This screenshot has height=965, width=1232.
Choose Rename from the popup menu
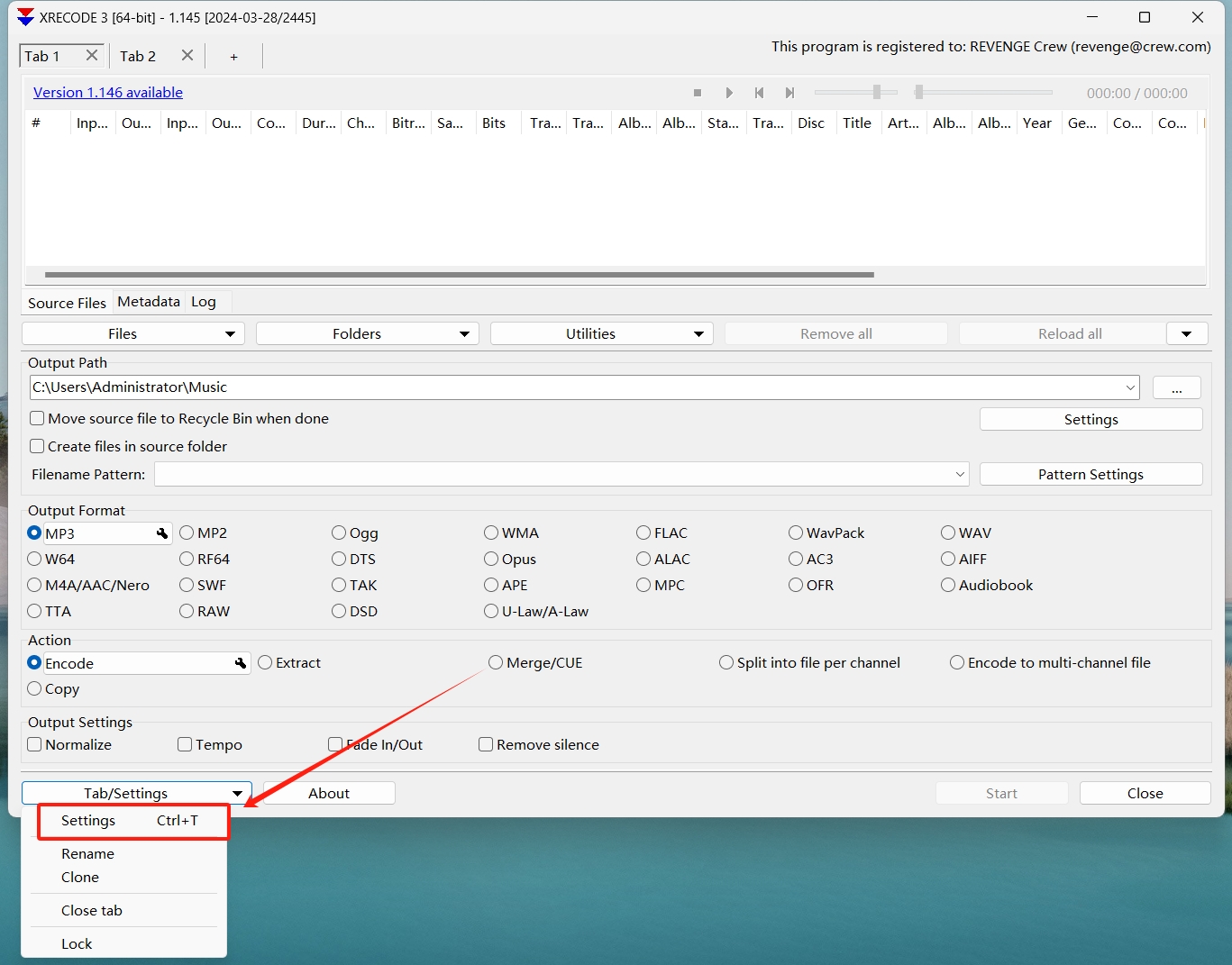pyautogui.click(x=87, y=853)
